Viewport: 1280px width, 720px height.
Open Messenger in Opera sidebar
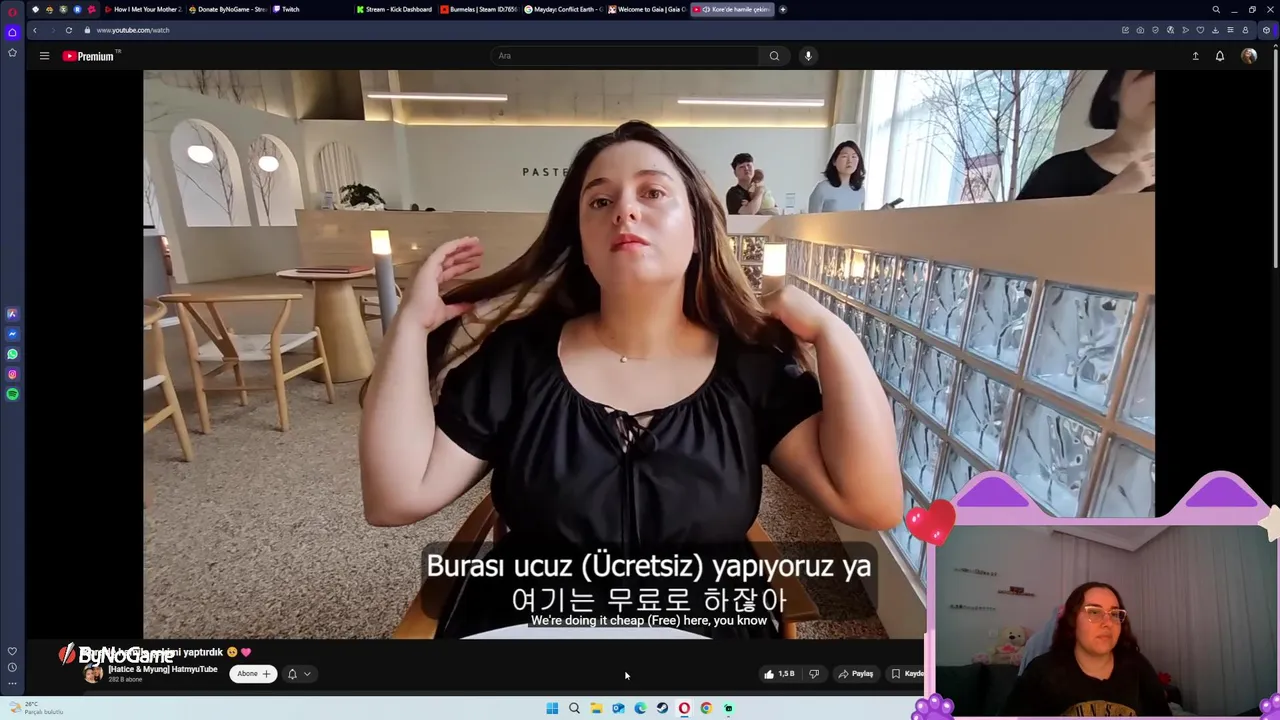12,334
